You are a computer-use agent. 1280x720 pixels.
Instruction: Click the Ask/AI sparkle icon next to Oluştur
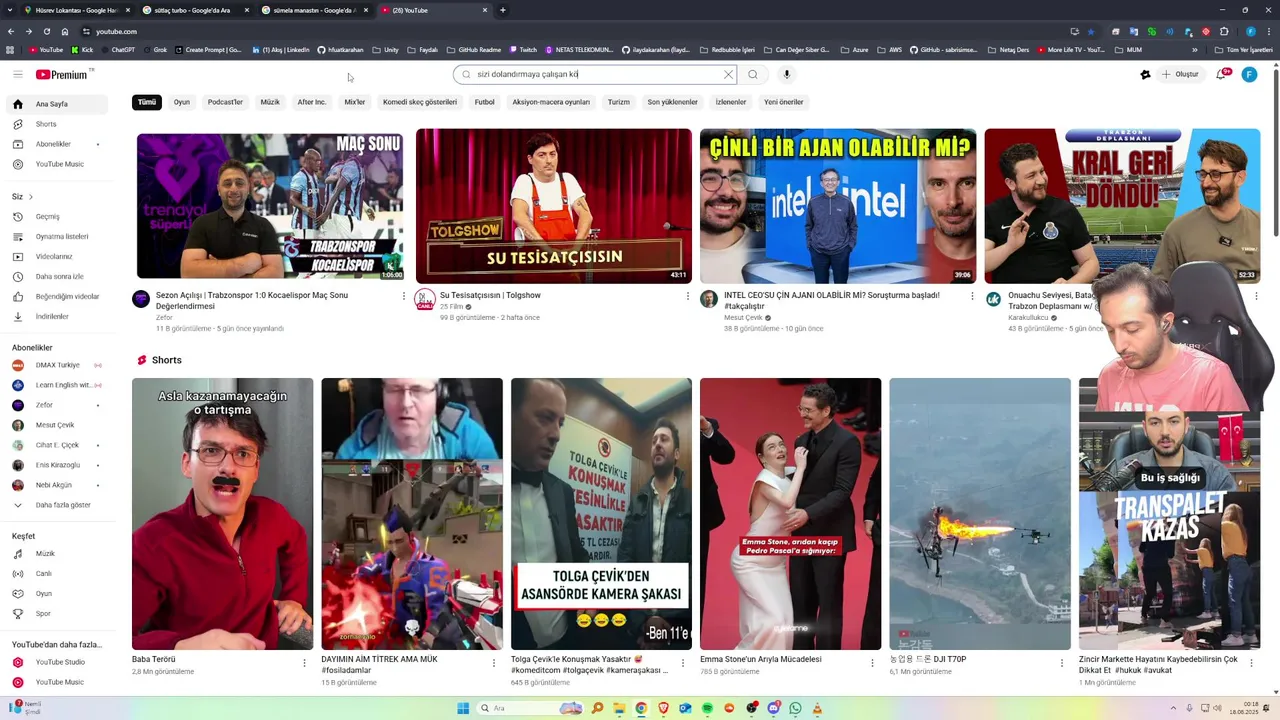click(x=1145, y=74)
